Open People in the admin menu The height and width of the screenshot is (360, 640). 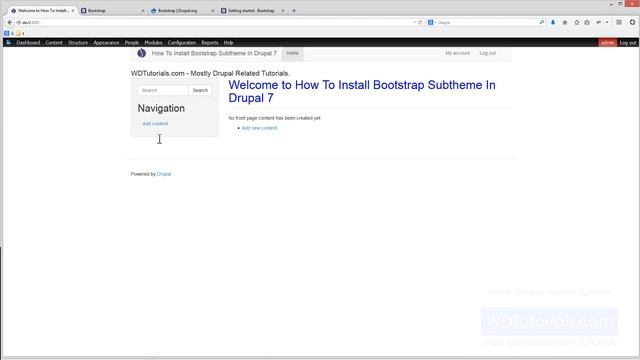(132, 42)
